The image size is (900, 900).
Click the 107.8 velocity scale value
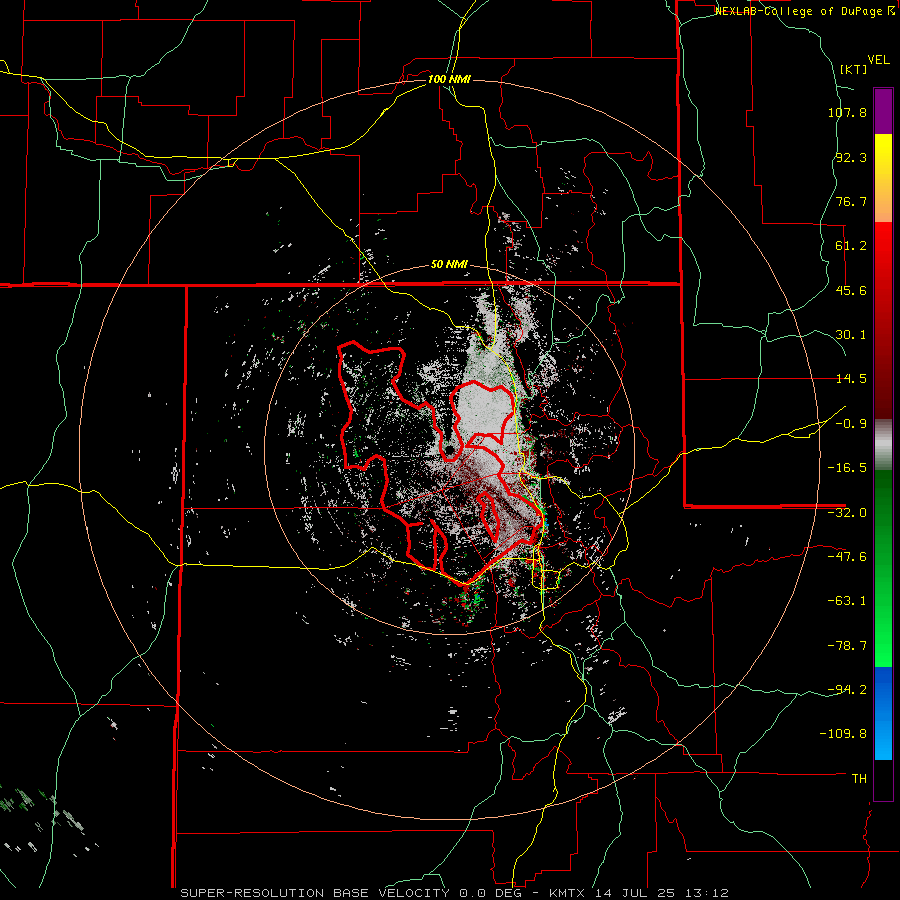(847, 112)
